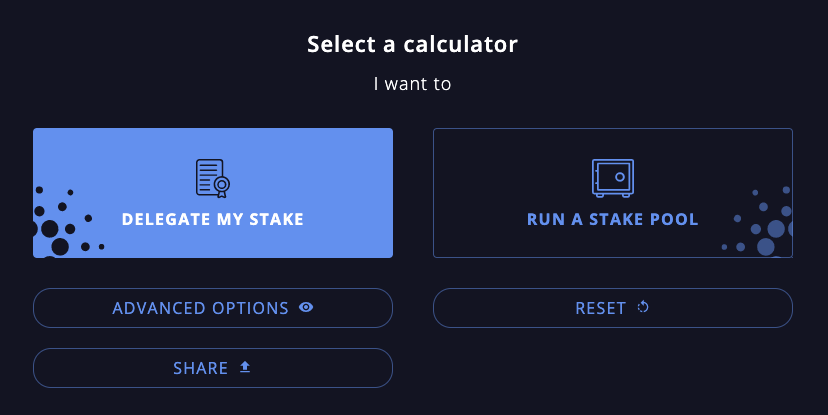Share the calculator results
The height and width of the screenshot is (415, 828).
pyautogui.click(x=213, y=368)
